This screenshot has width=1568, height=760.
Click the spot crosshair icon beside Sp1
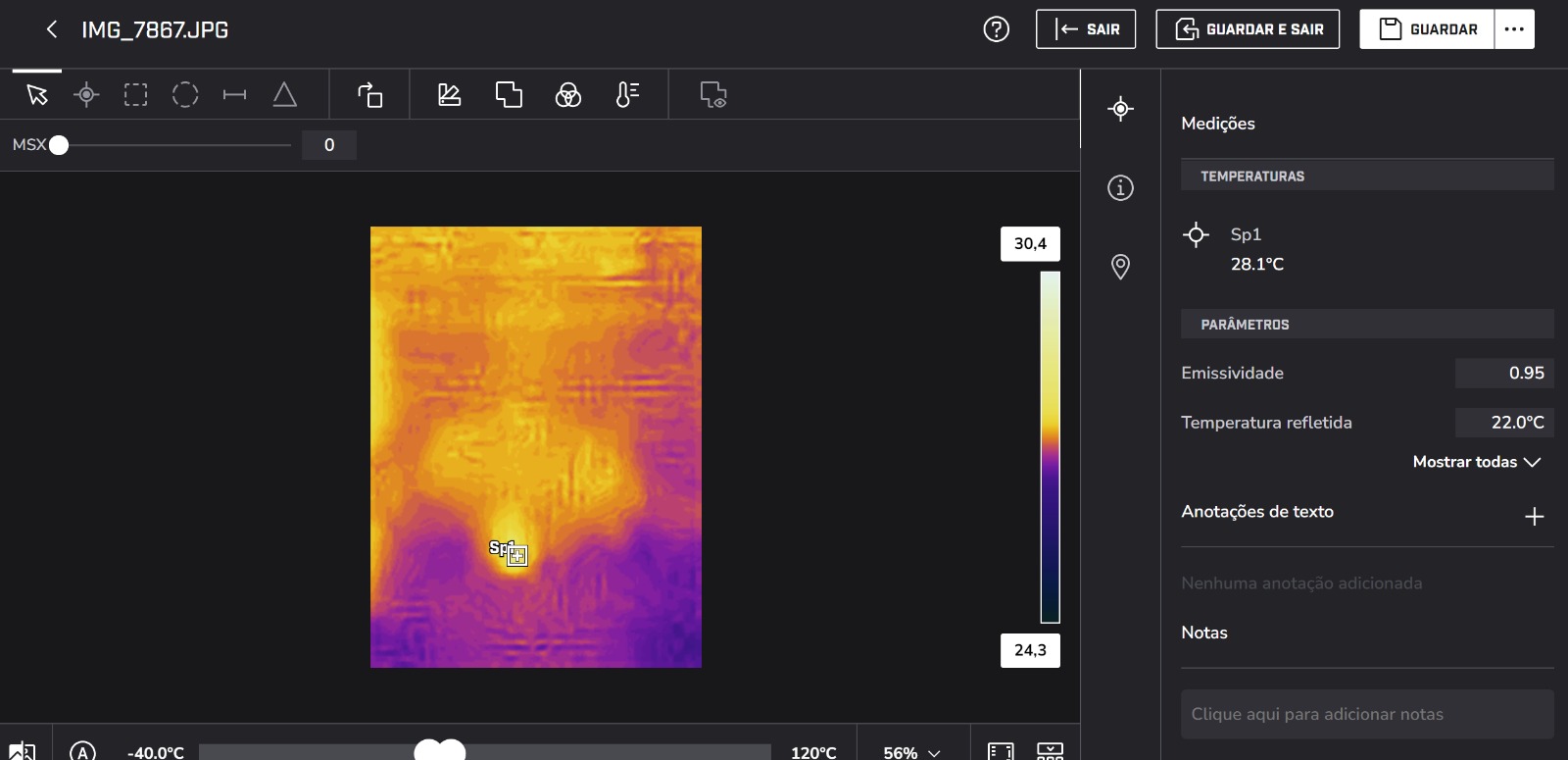click(1196, 234)
